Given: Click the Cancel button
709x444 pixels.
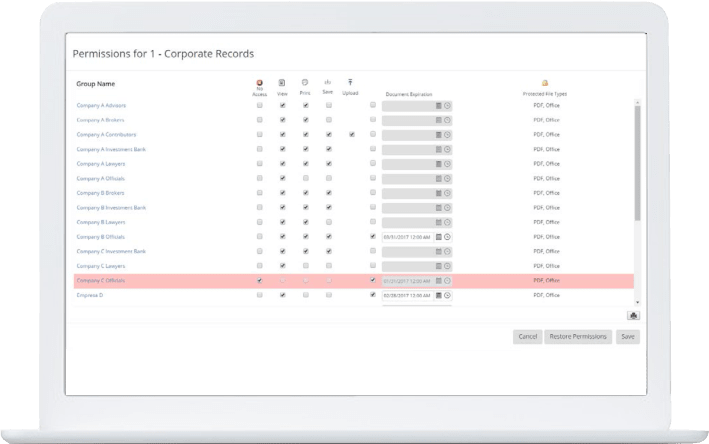Looking at the screenshot, I should click(x=528, y=337).
